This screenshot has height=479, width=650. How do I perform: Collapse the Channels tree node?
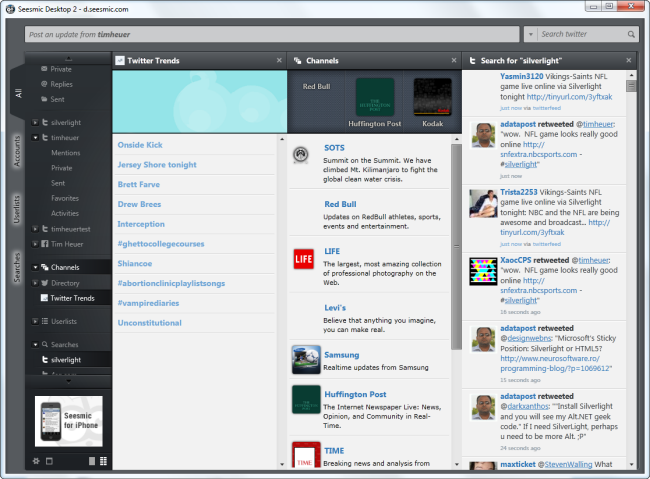(35, 267)
